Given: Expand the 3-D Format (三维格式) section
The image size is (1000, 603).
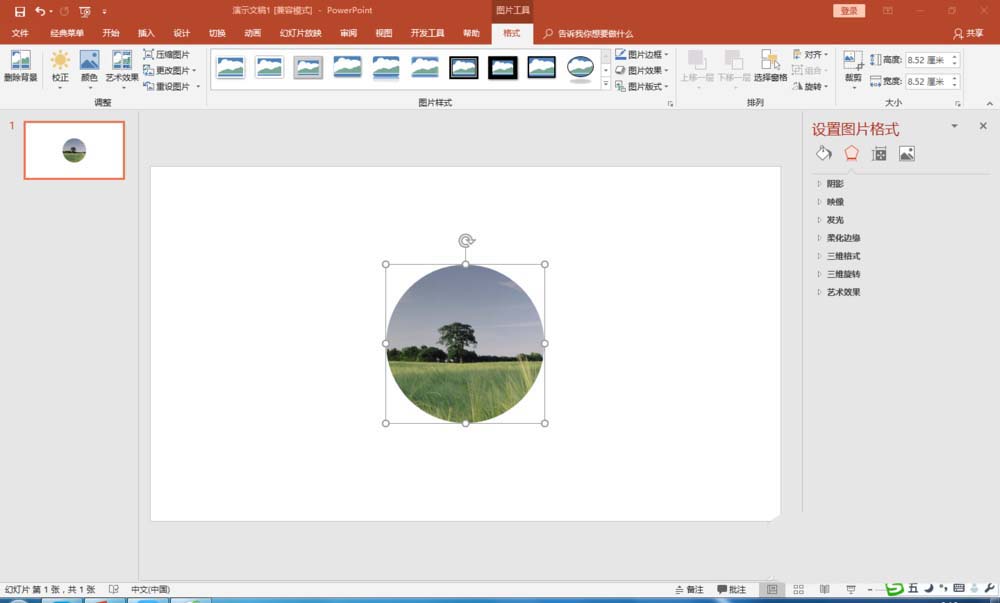Looking at the screenshot, I should pyautogui.click(x=839, y=256).
